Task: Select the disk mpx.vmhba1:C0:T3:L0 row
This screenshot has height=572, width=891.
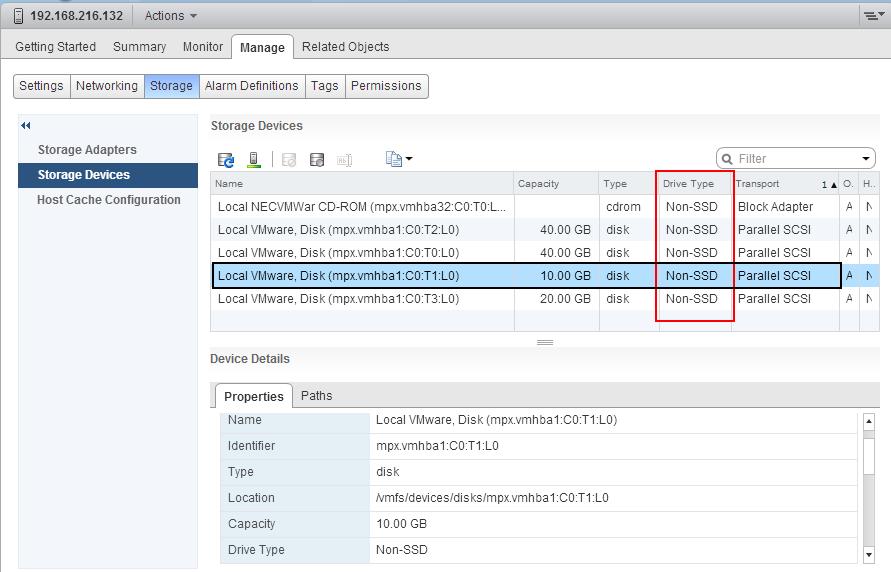Action: (x=544, y=299)
